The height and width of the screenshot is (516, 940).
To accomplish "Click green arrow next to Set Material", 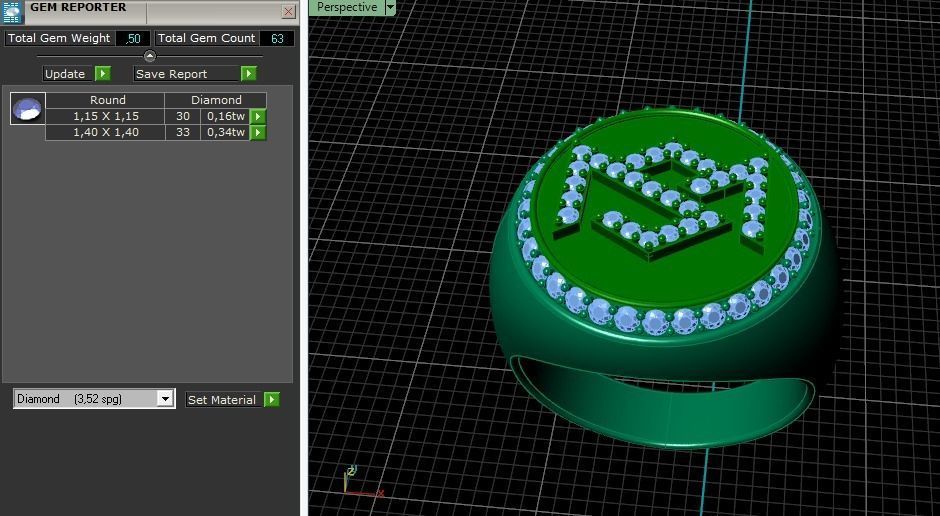I will click(x=272, y=400).
